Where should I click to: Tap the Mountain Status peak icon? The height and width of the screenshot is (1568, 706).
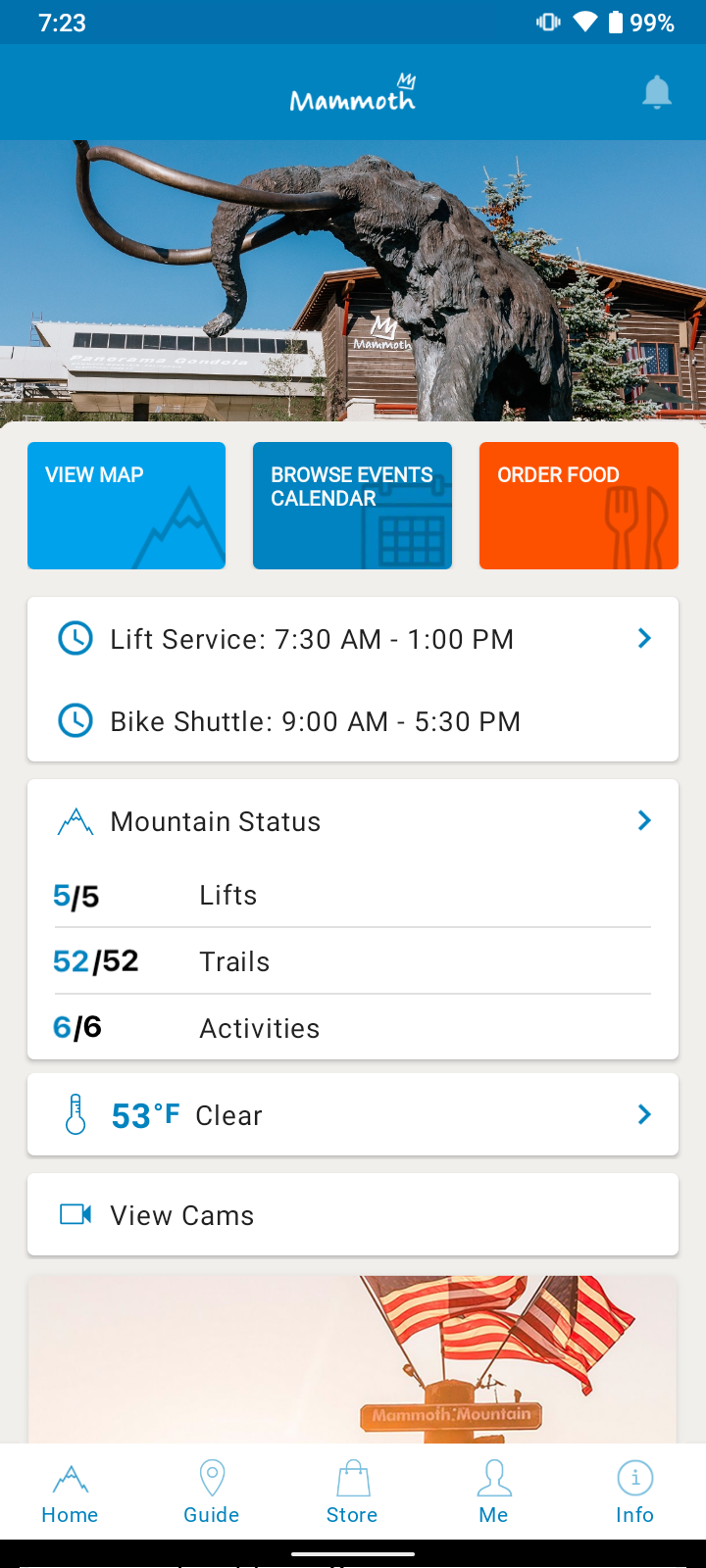pos(76,821)
